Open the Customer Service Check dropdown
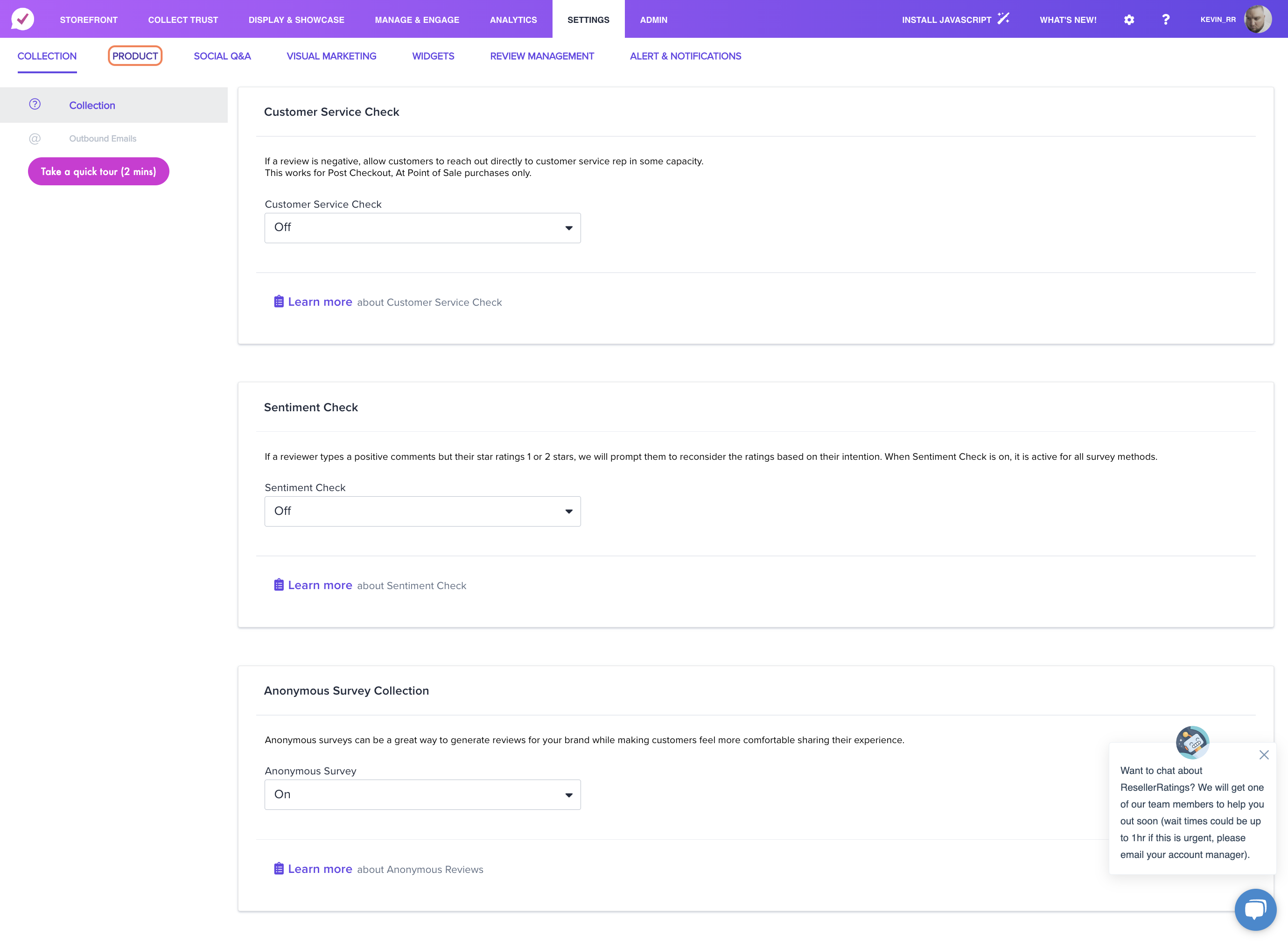Screen dimensions: 1288x942 pos(422,227)
